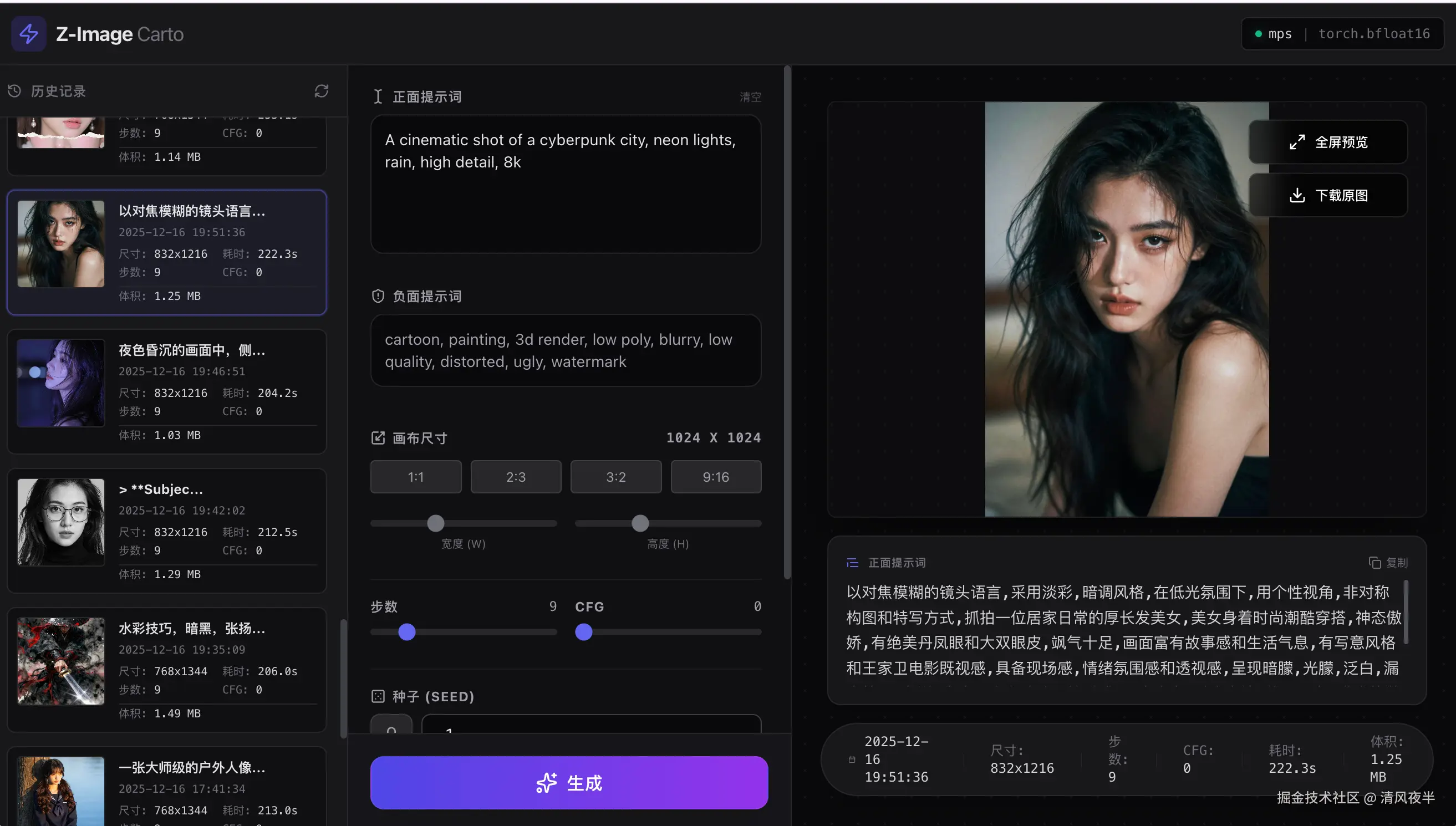Choose the 3:2 aspect ratio option
This screenshot has height=826, width=1456.
tap(615, 477)
